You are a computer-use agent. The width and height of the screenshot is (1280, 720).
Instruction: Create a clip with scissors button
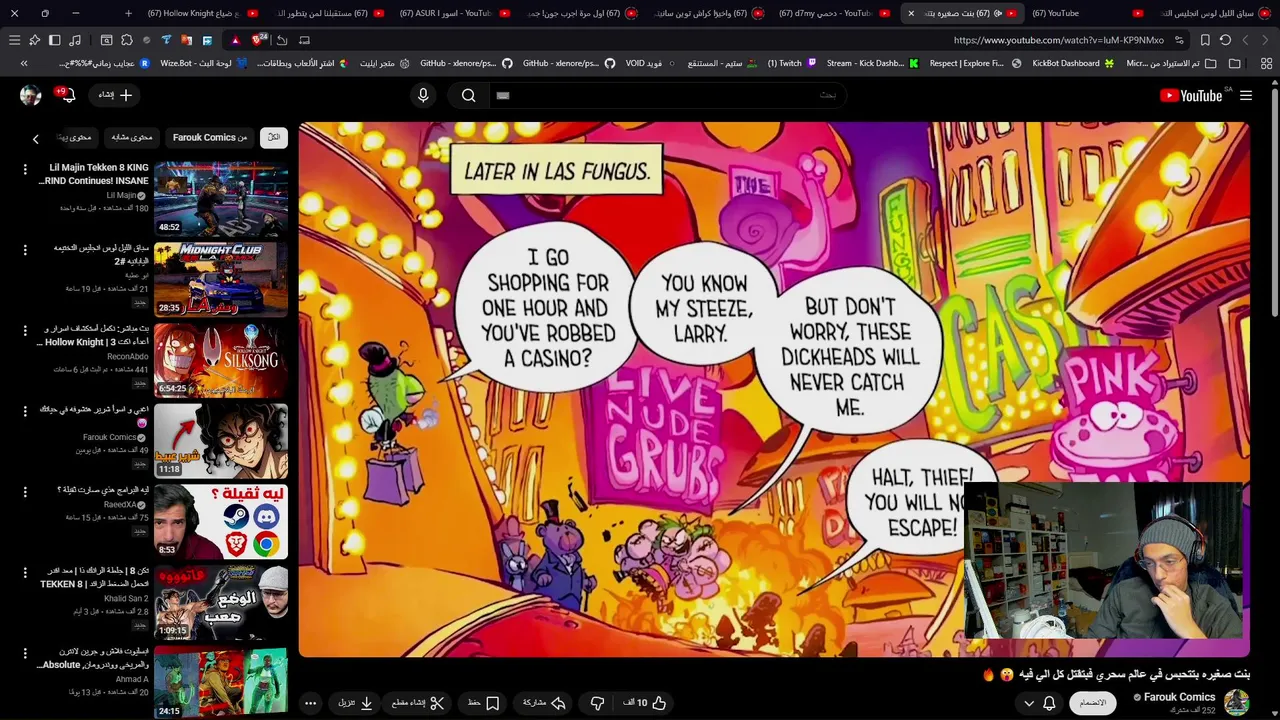click(x=418, y=703)
